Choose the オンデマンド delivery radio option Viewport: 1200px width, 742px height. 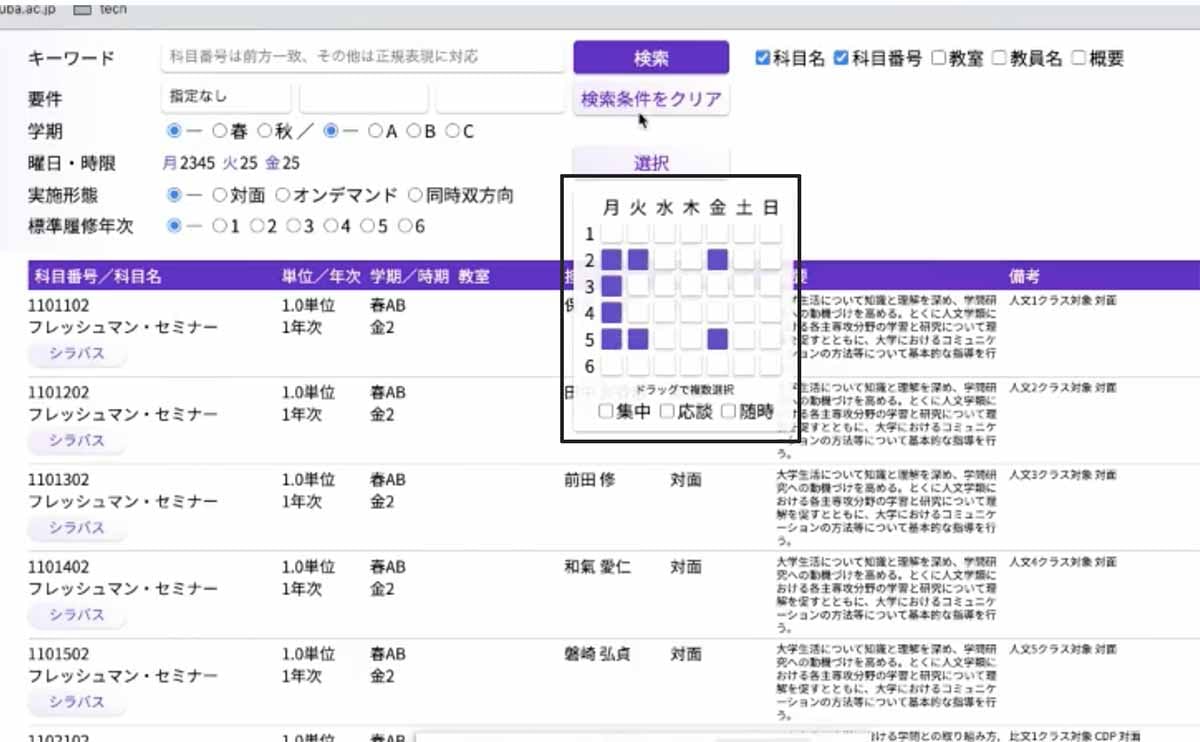[283, 195]
